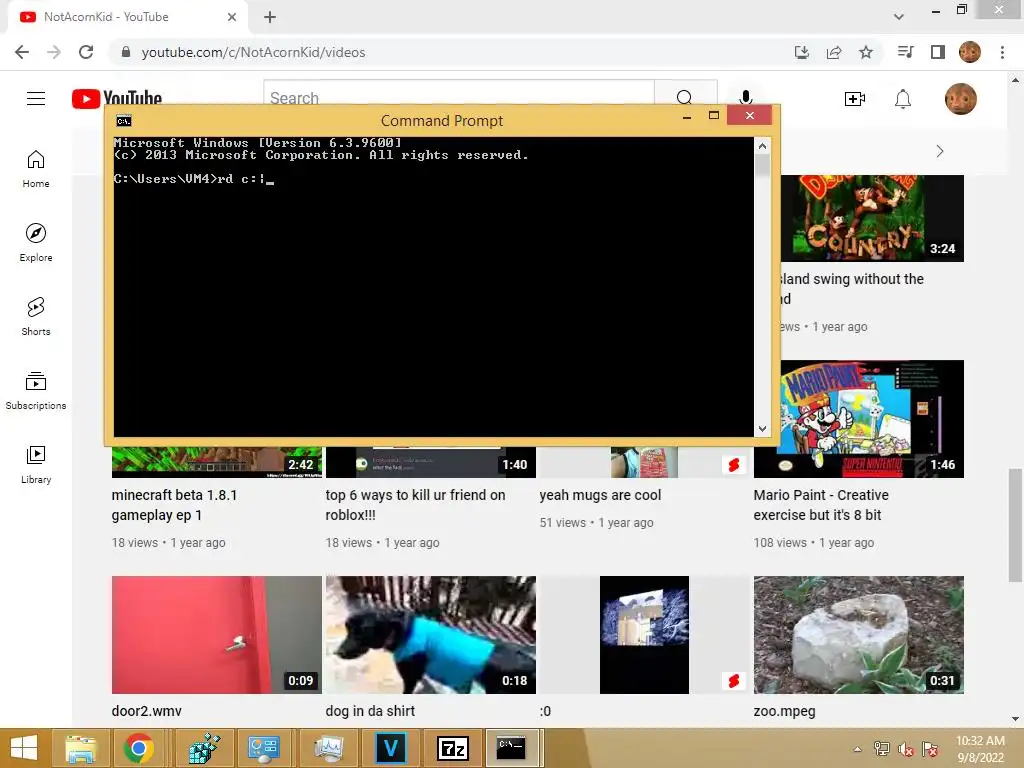Viewport: 1024px width, 768px height.
Task: Click the address bar URL
Action: click(x=253, y=52)
